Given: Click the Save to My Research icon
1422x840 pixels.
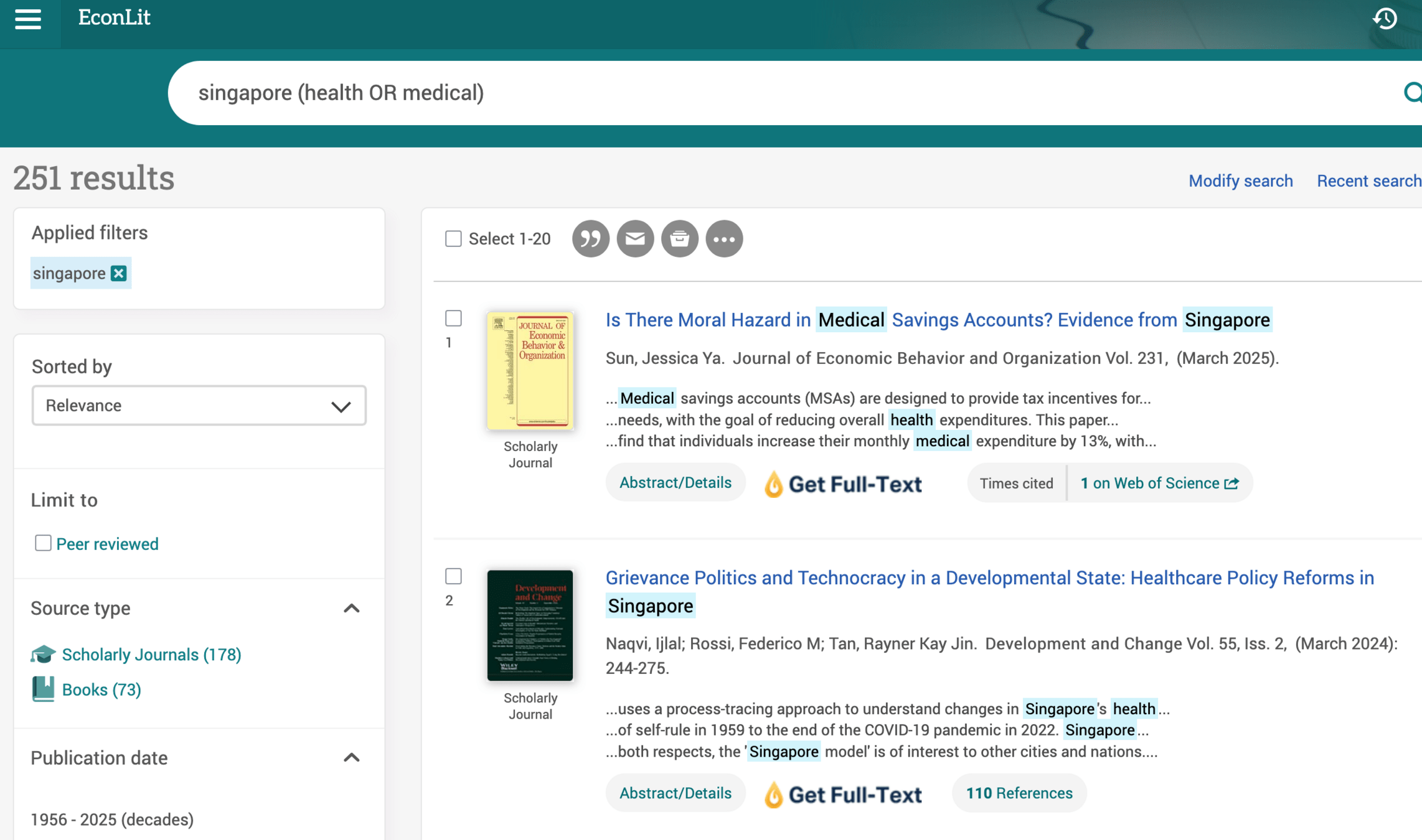Looking at the screenshot, I should 679,239.
